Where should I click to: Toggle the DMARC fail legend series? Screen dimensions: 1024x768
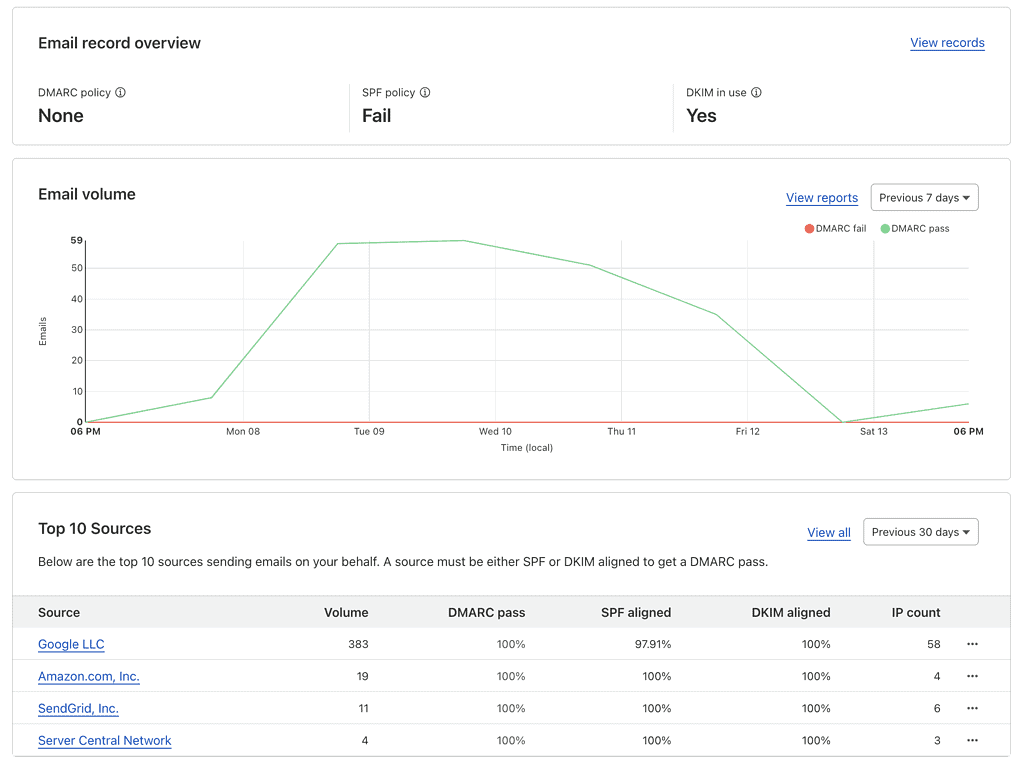pyautogui.click(x=835, y=228)
